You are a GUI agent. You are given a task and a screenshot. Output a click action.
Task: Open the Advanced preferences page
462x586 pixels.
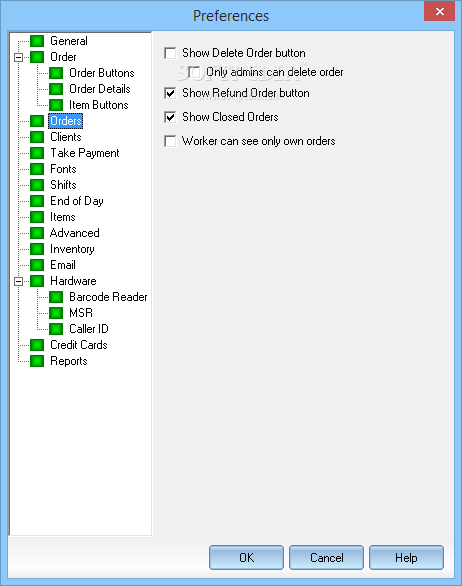click(x=75, y=233)
